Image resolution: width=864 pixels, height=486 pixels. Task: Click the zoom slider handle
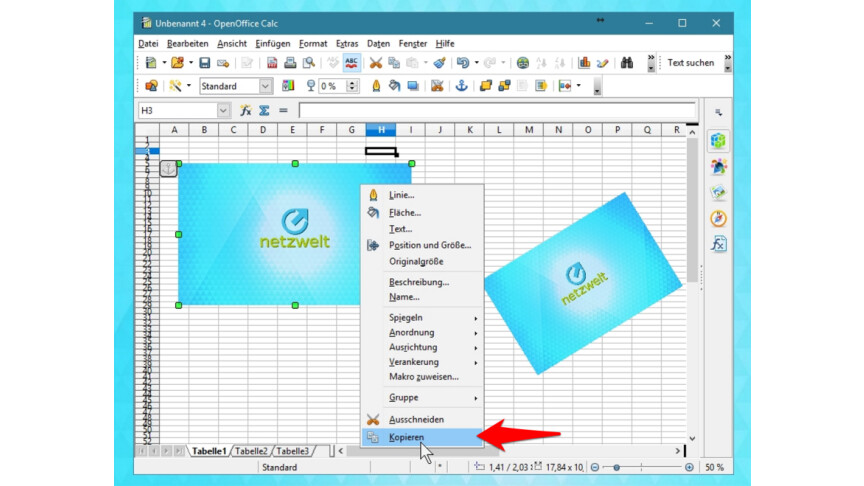point(617,467)
